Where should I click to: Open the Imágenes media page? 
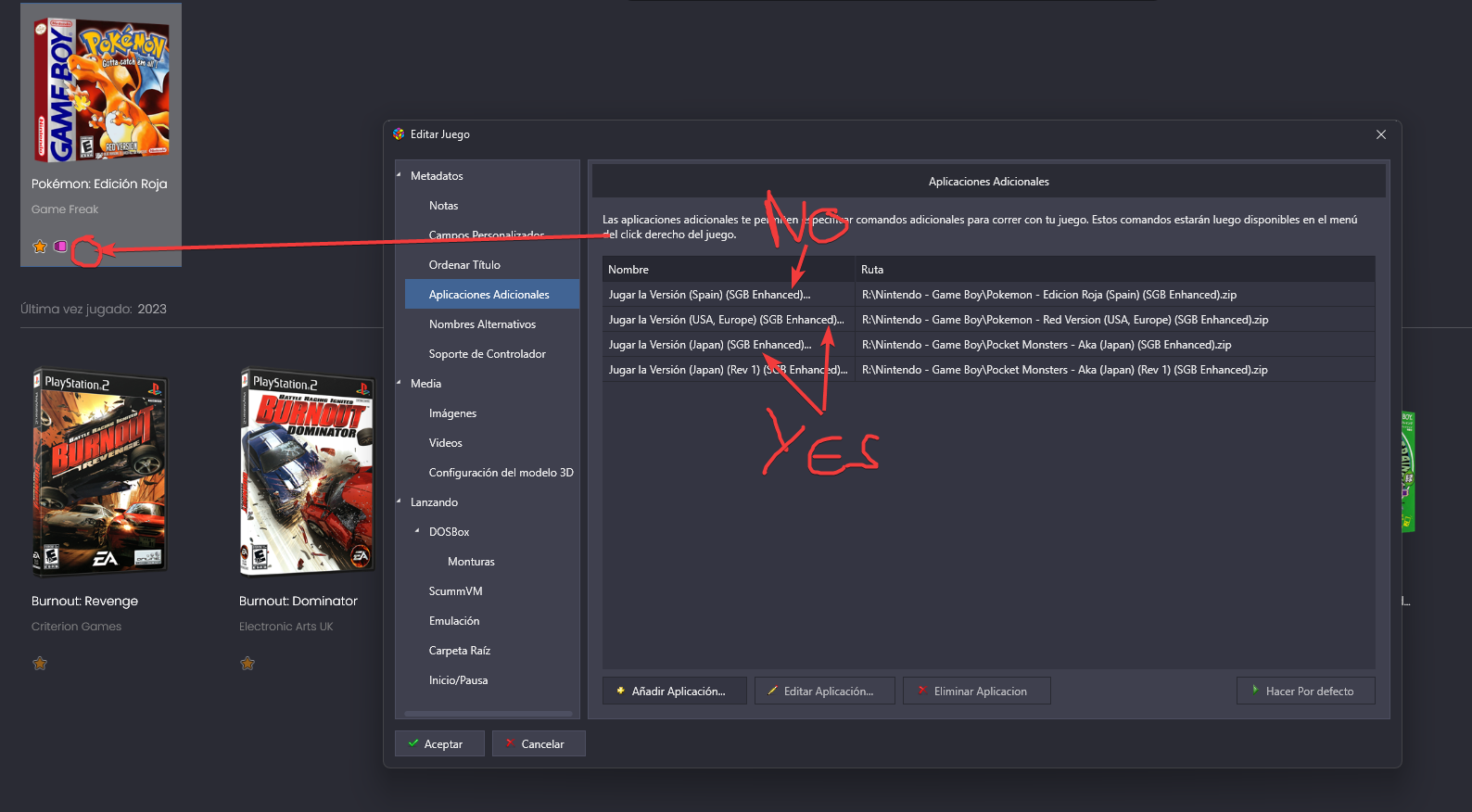[x=452, y=413]
